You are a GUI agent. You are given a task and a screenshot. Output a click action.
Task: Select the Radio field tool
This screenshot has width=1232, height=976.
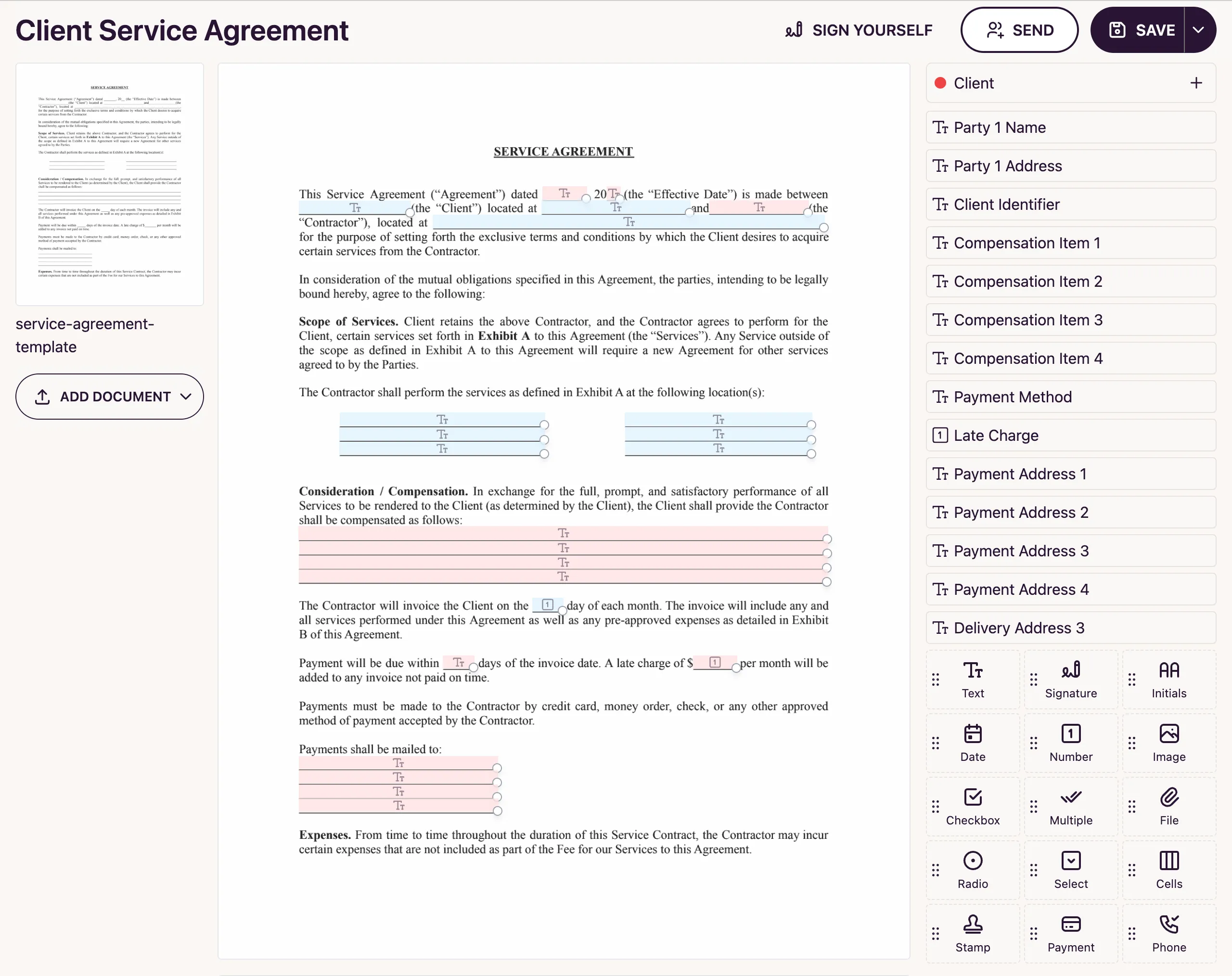pos(973,870)
